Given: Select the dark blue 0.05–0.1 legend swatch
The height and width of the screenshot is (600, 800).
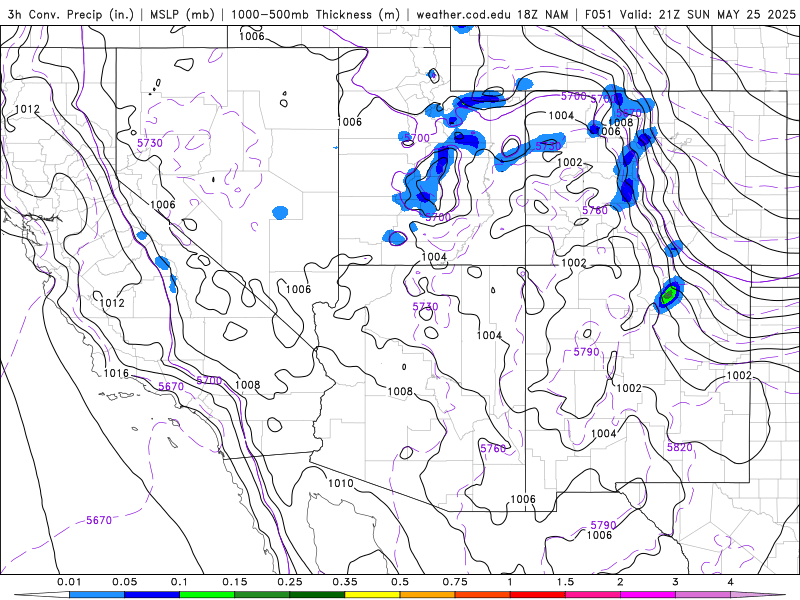Looking at the screenshot, I should click(x=152, y=595).
